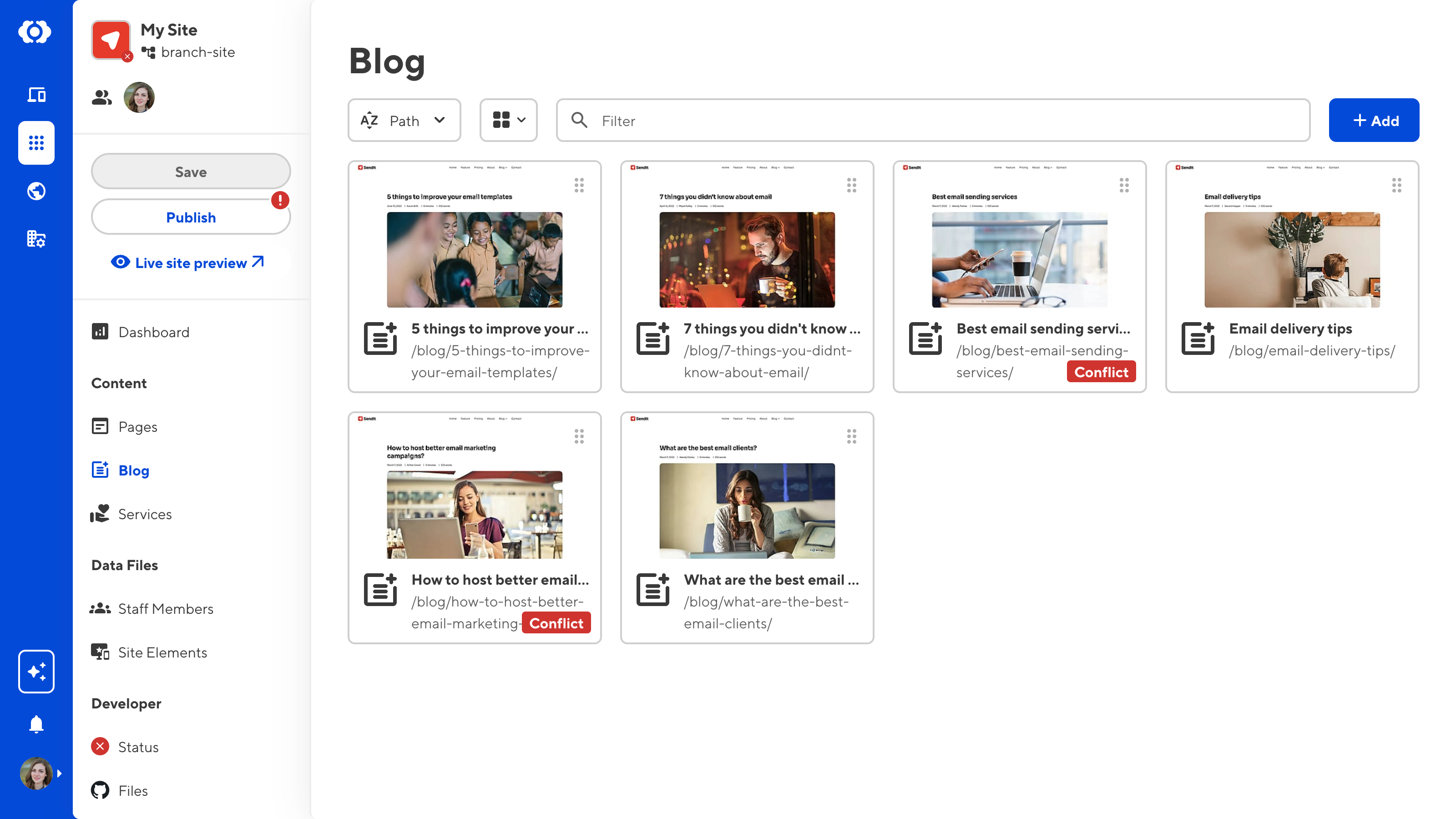Open Staff Members data file
Screen dimensions: 1456x819
[165, 609]
